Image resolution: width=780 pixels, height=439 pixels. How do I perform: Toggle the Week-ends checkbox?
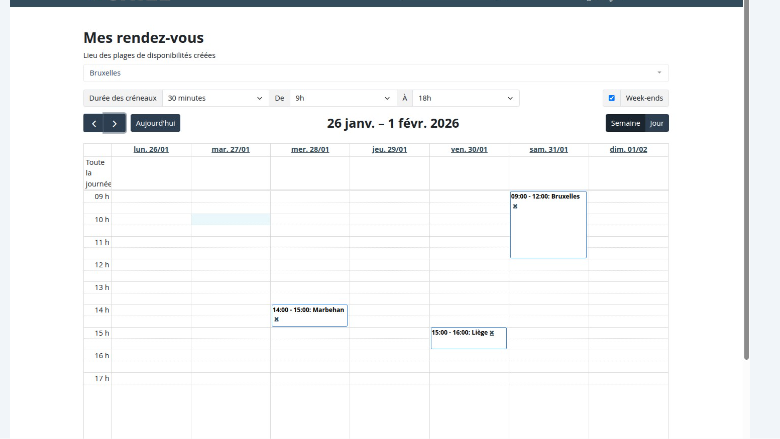coord(612,98)
